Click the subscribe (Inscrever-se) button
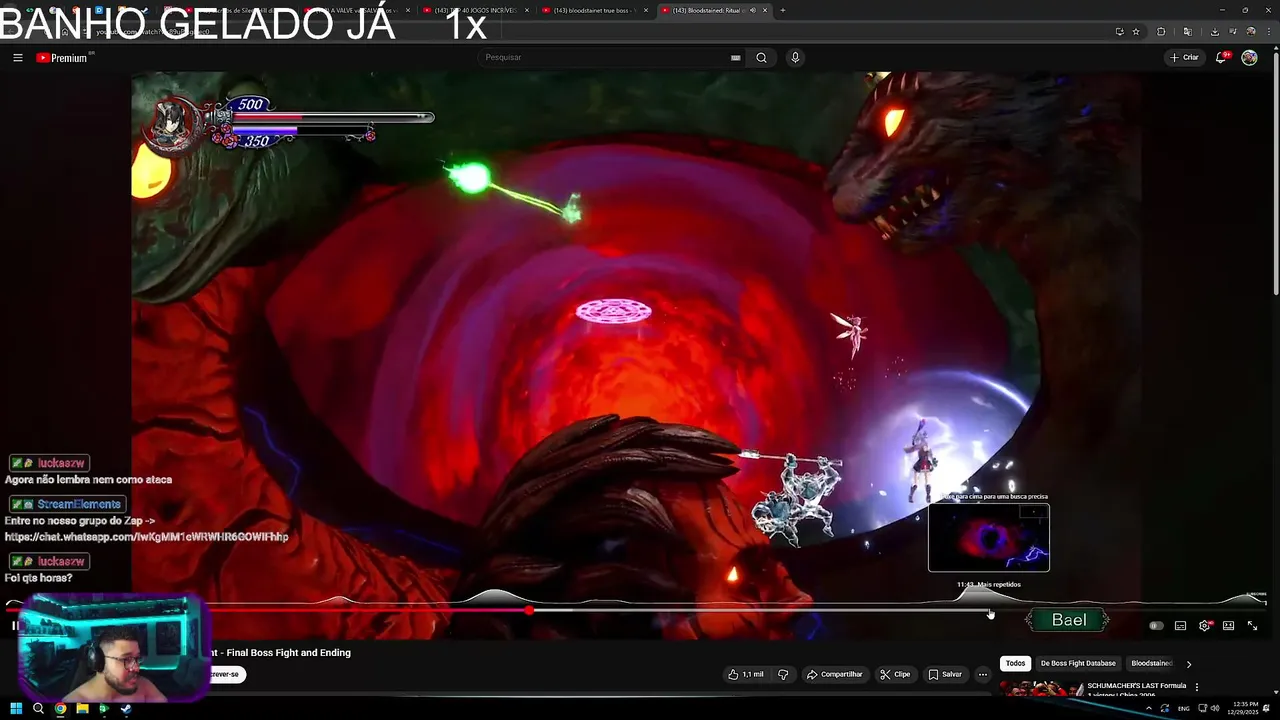This screenshot has width=1280, height=720. [x=226, y=674]
